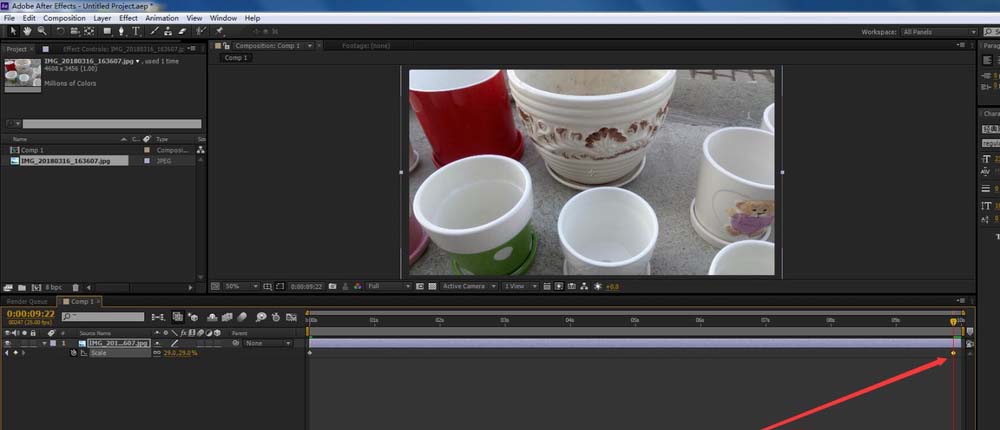Select the Brush tool
The width and height of the screenshot is (1000, 430).
click(x=153, y=32)
